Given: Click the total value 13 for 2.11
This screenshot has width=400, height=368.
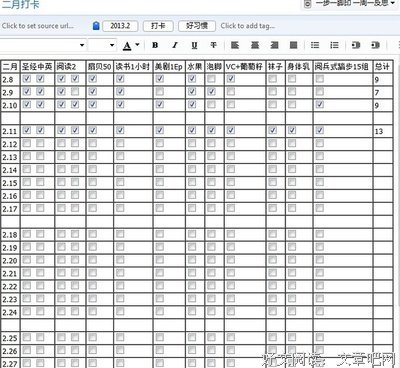Looking at the screenshot, I should [379, 131].
